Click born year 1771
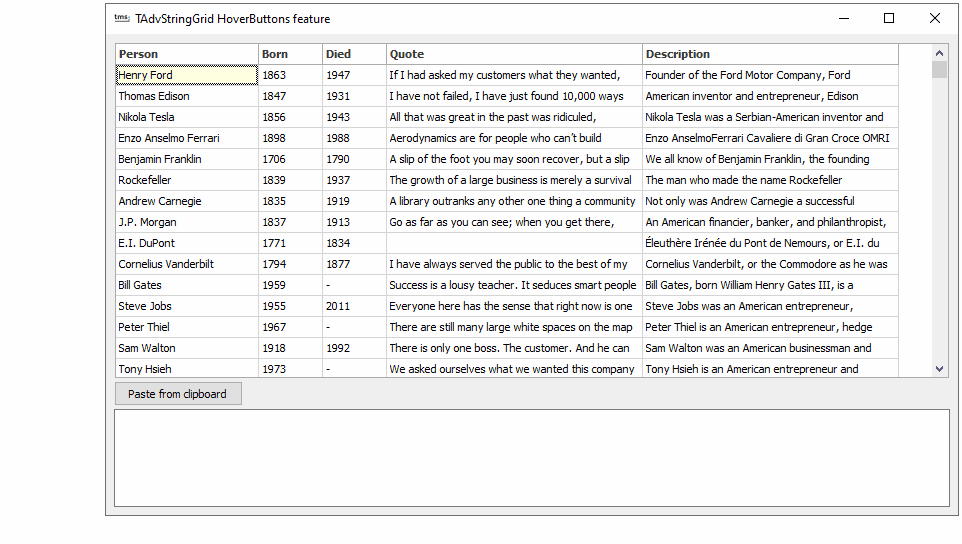This screenshot has height=544, width=962. pos(290,243)
